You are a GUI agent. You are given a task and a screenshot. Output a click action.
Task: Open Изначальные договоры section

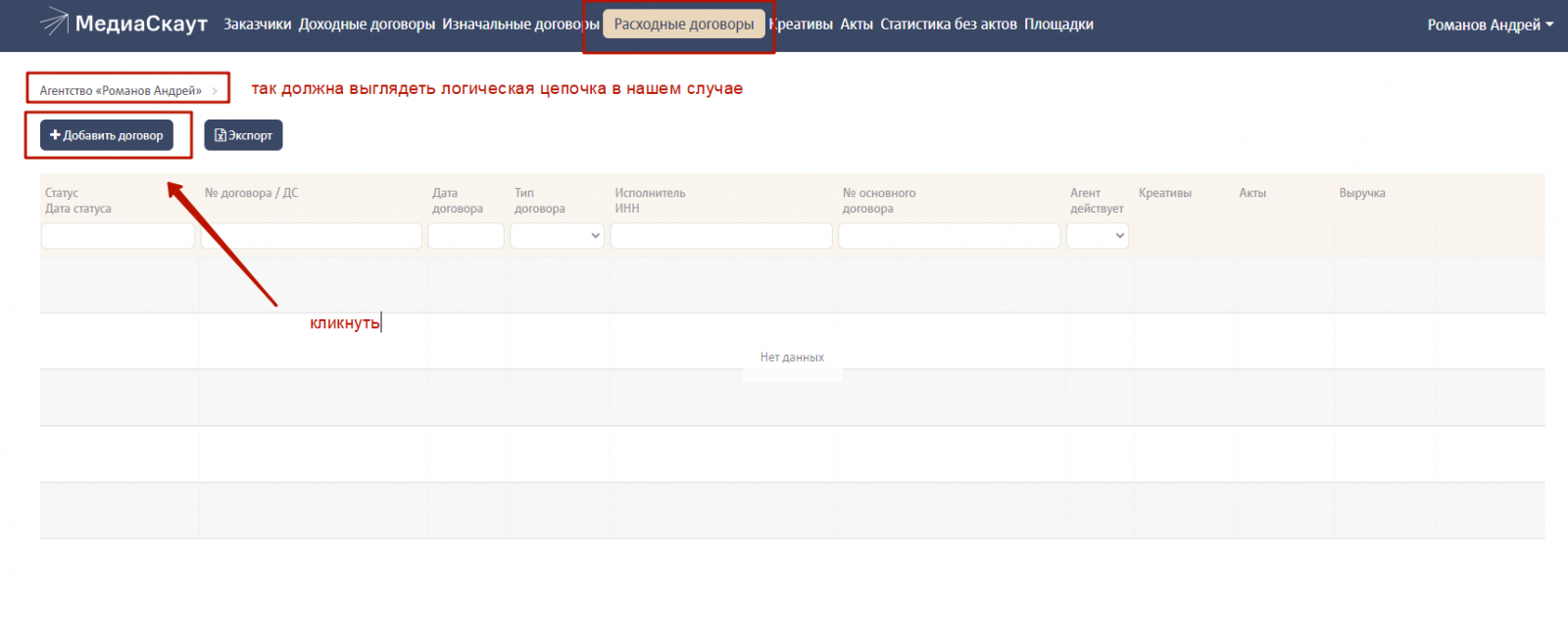point(520,24)
